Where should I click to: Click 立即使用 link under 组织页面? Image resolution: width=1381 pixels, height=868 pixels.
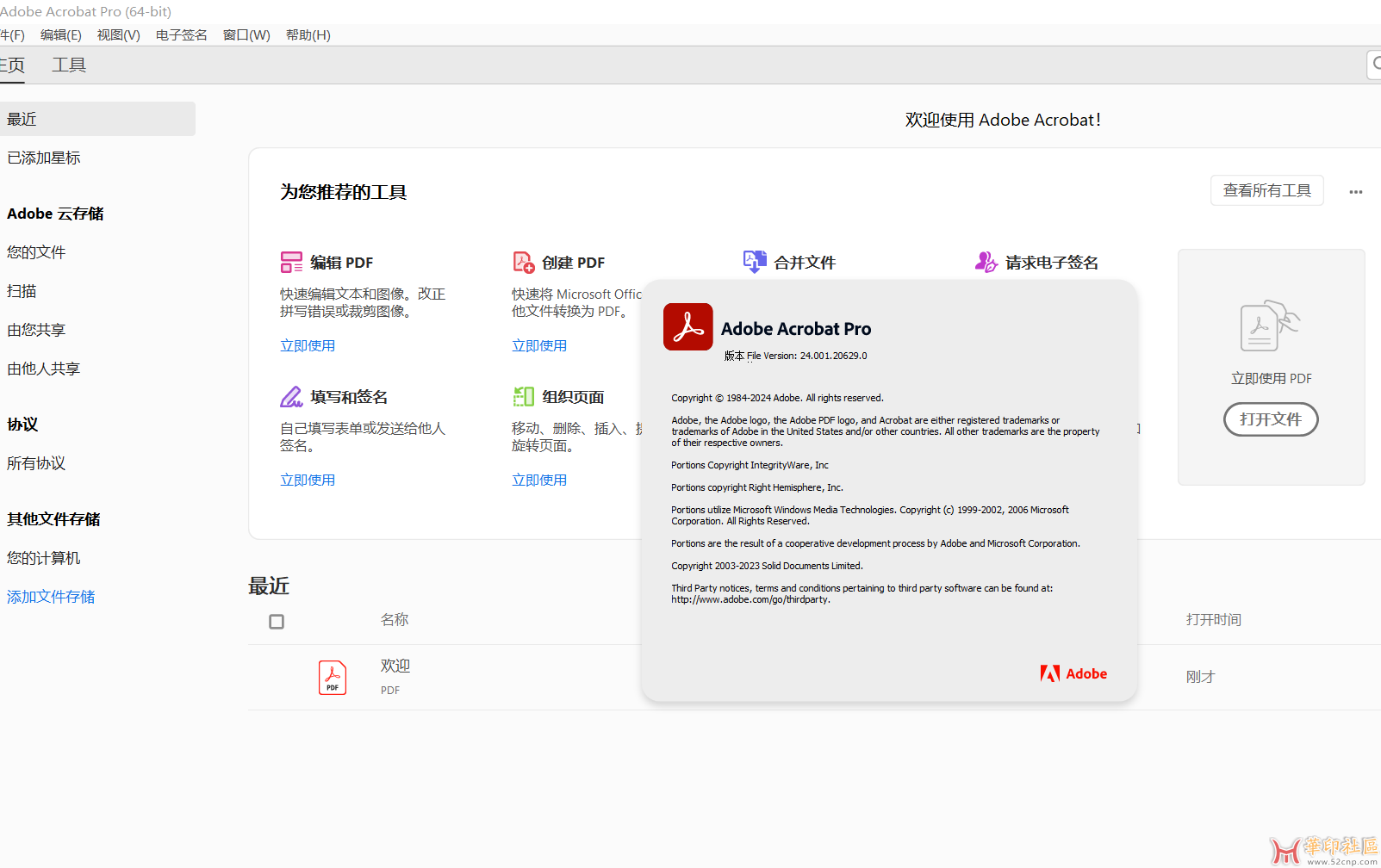(539, 480)
